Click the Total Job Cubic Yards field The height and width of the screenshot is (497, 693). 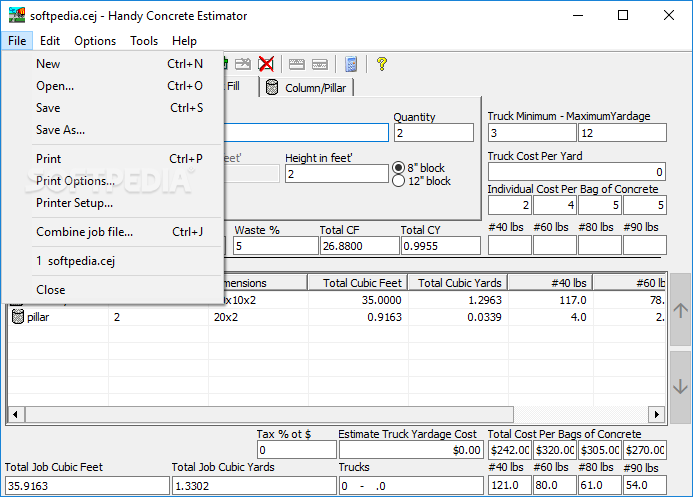(x=254, y=486)
